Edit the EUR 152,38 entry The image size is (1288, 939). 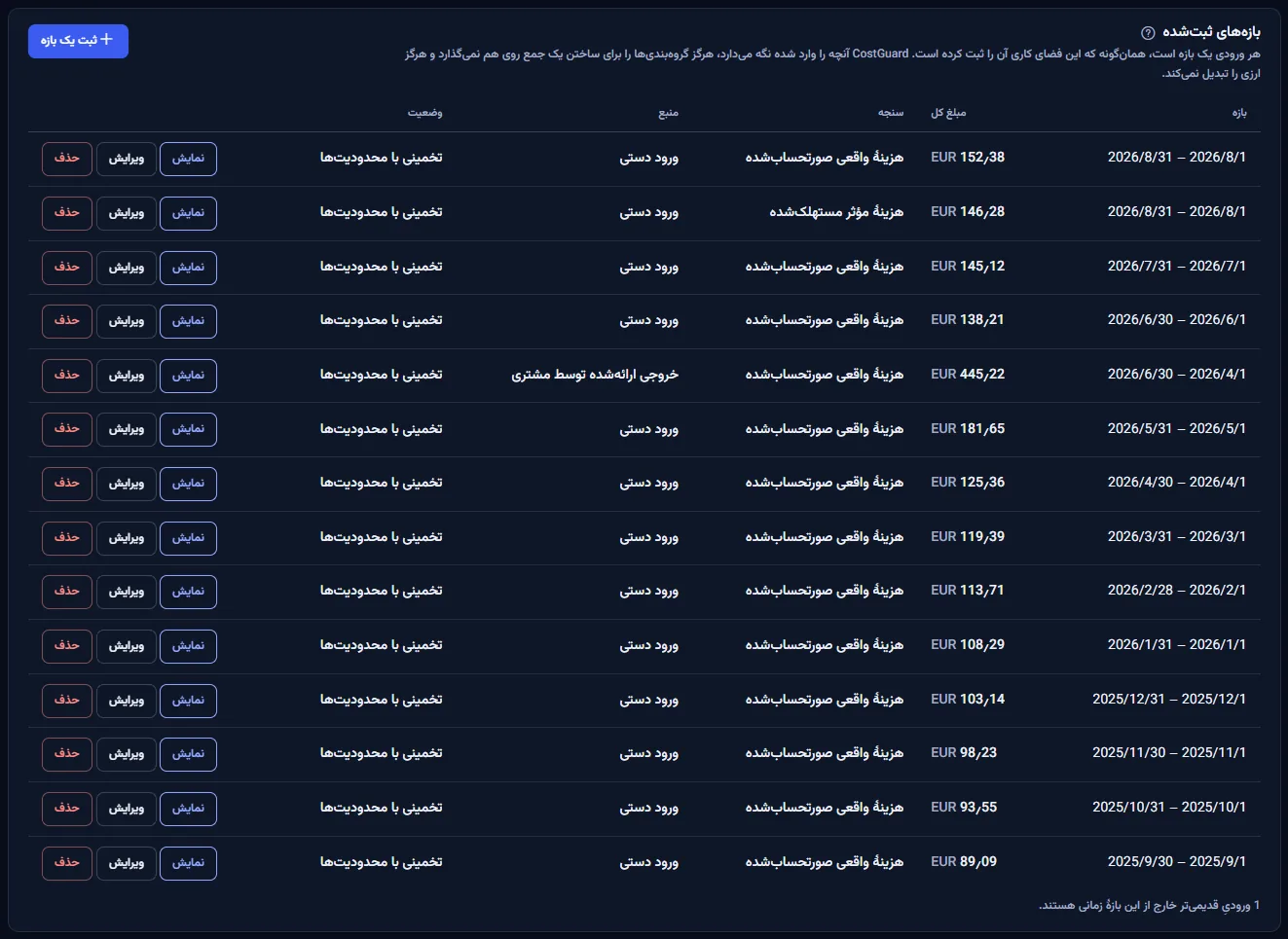point(127,159)
